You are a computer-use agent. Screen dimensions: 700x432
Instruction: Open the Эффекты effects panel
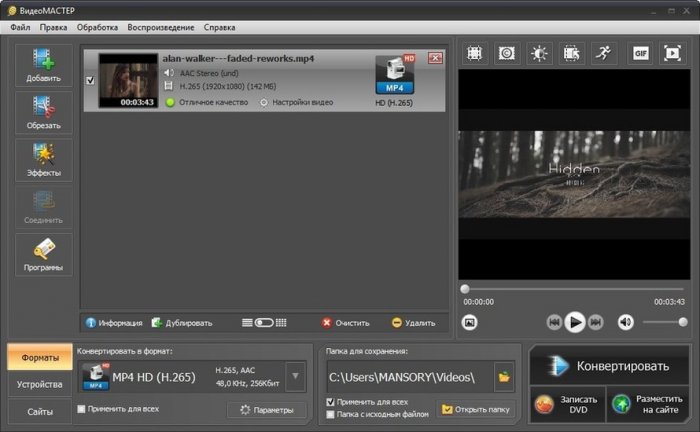(x=43, y=160)
